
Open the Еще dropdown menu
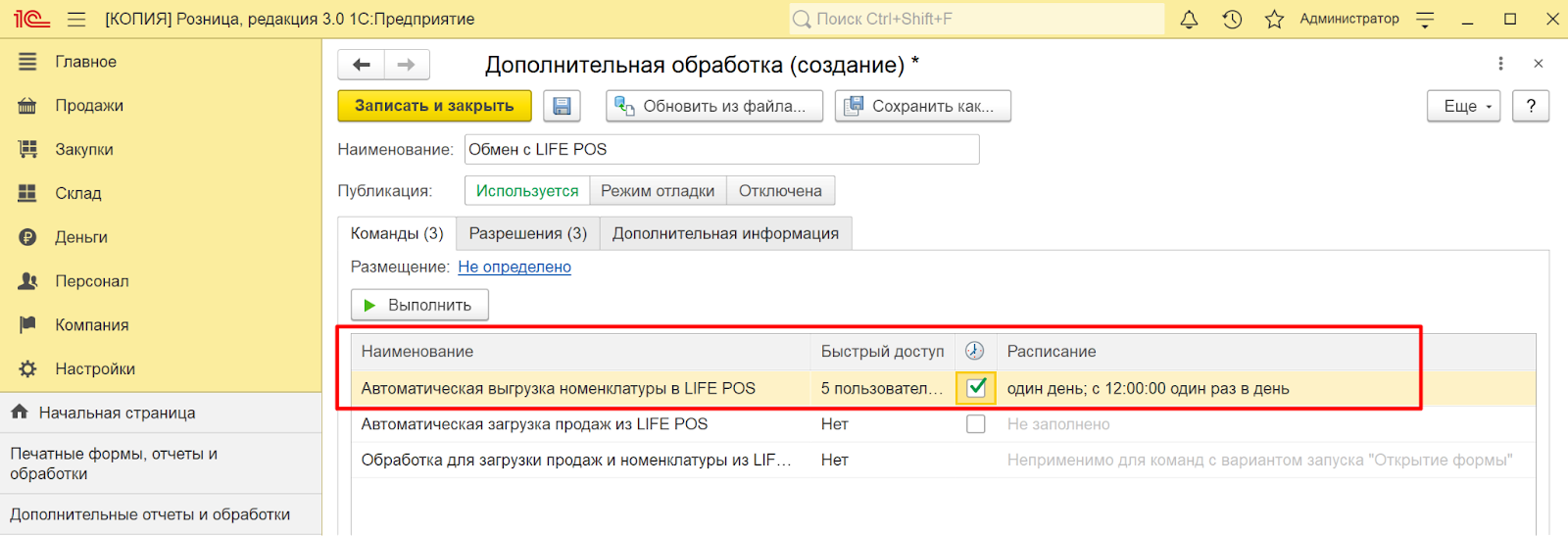click(x=1464, y=106)
